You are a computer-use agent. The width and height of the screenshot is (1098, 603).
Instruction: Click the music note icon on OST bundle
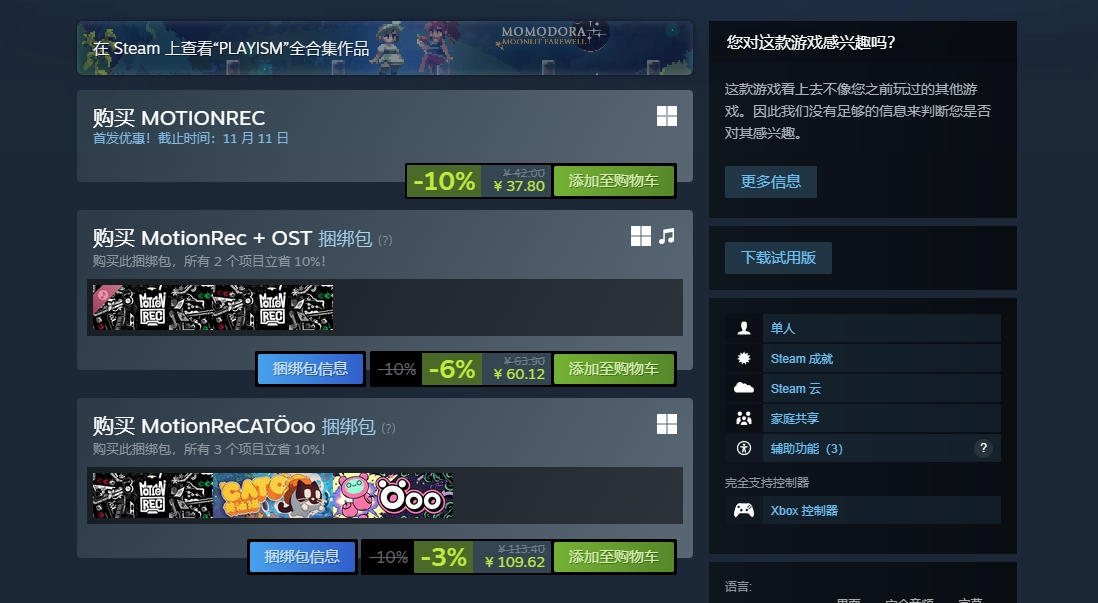coord(667,236)
